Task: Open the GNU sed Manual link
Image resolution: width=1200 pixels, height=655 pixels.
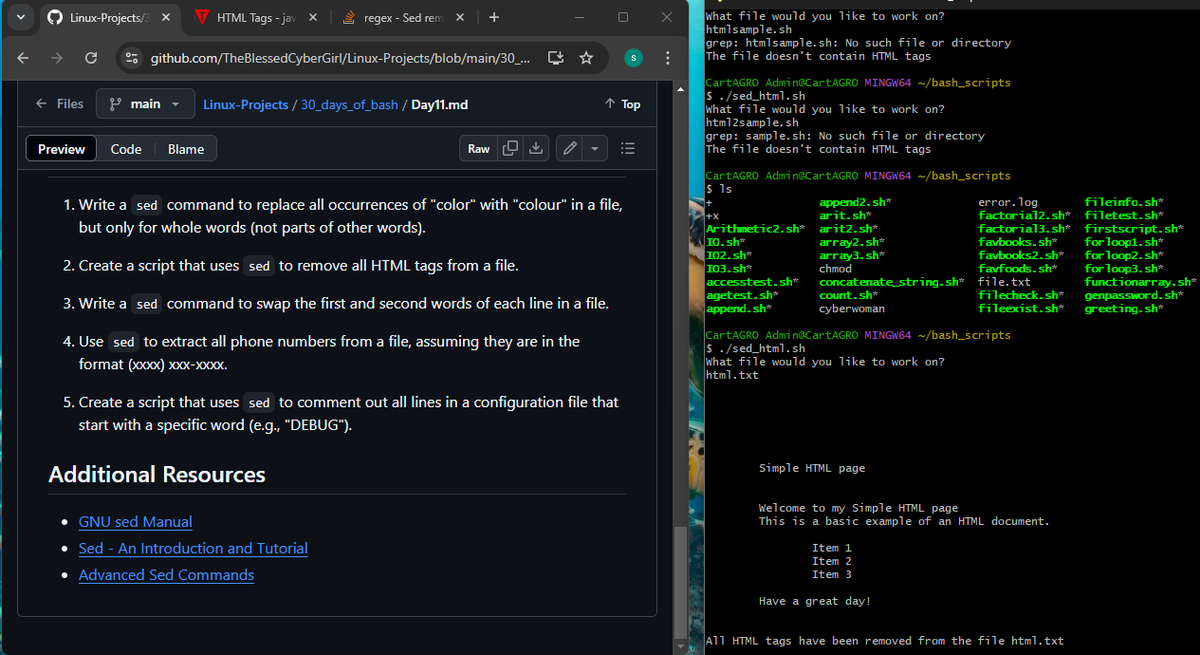Action: [x=135, y=521]
